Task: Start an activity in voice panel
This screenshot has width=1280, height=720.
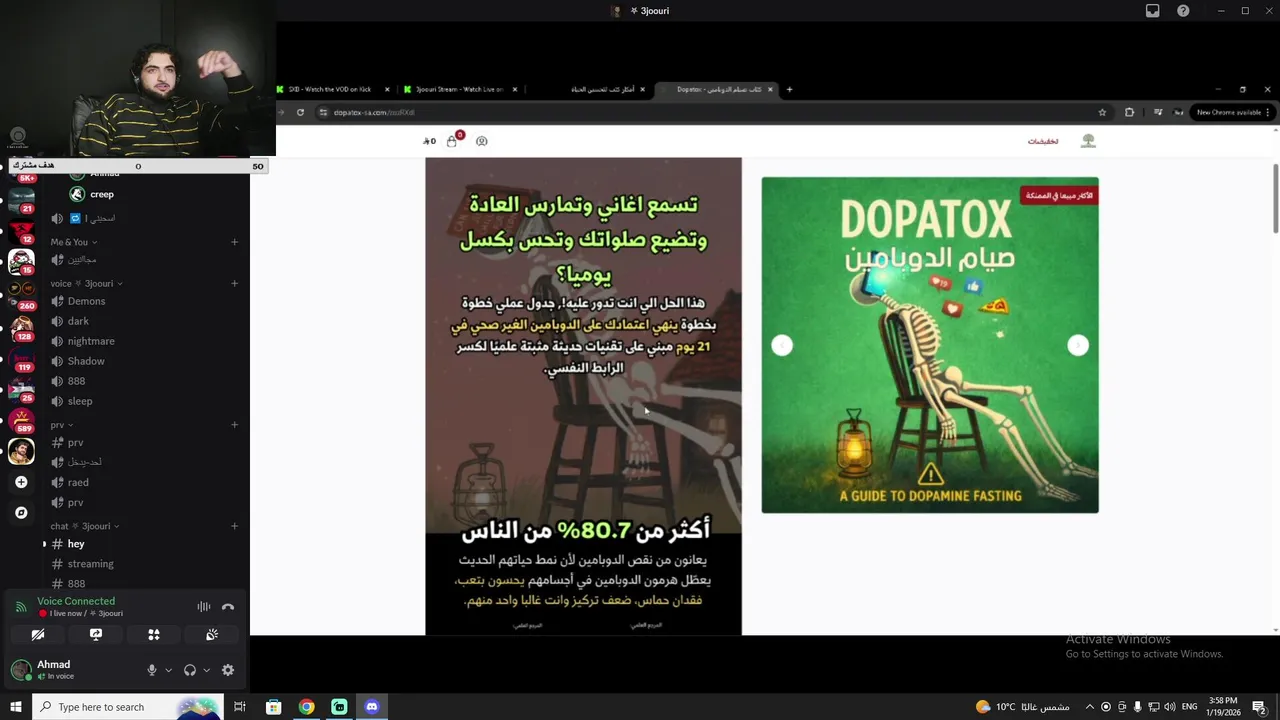Action: tap(154, 634)
